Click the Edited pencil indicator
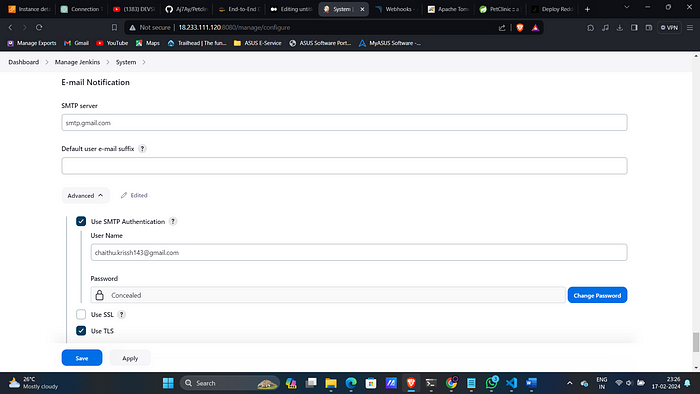This screenshot has height=394, width=700. (134, 195)
